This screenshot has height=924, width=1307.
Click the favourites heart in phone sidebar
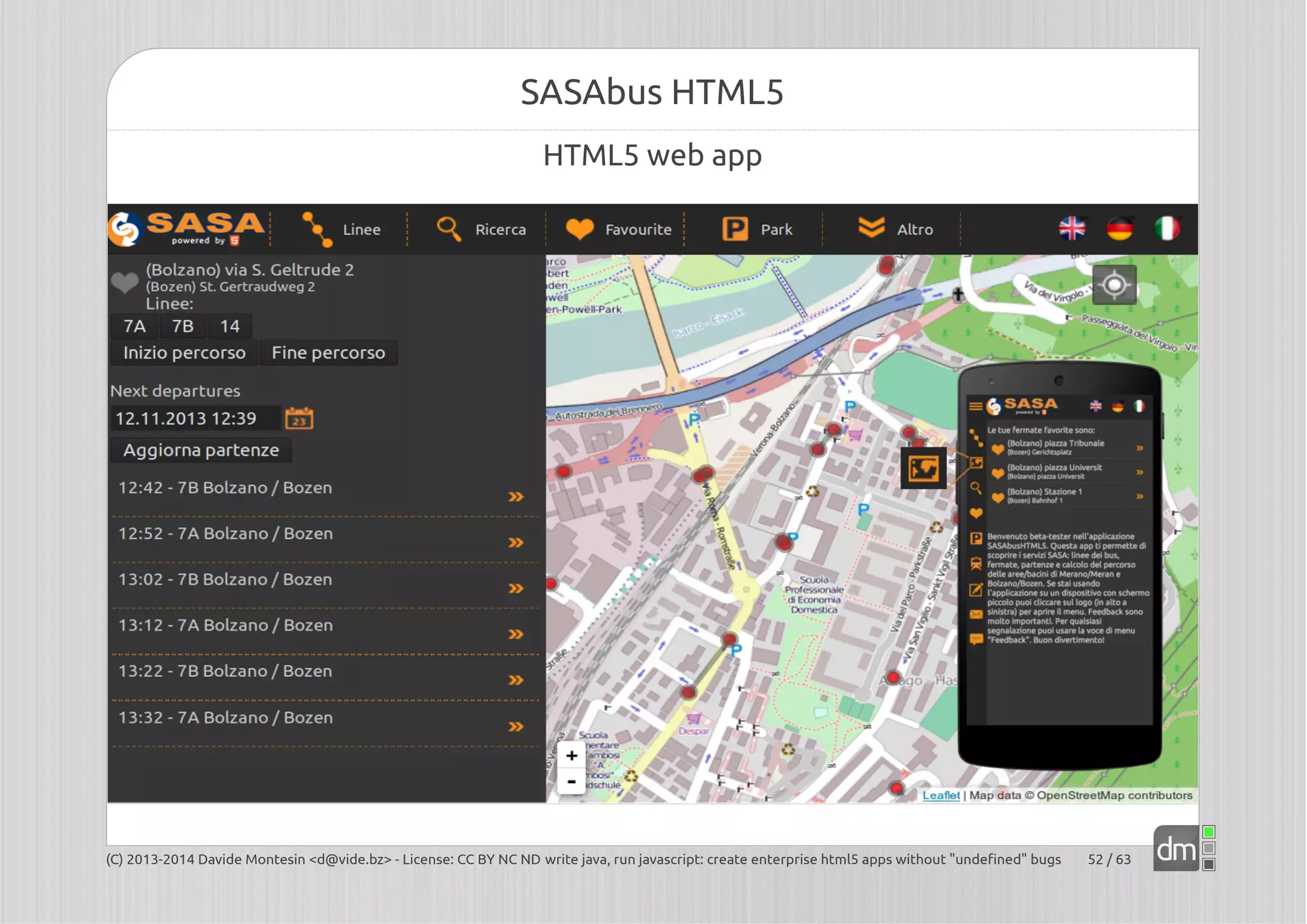click(976, 513)
